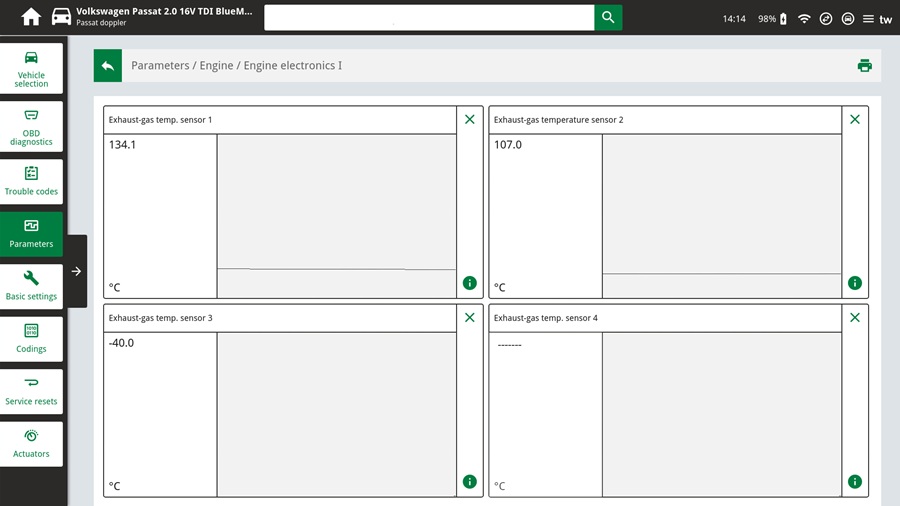The width and height of the screenshot is (900, 506).
Task: Show info for Exhaust-gas temp. sensor 4
Action: click(854, 482)
